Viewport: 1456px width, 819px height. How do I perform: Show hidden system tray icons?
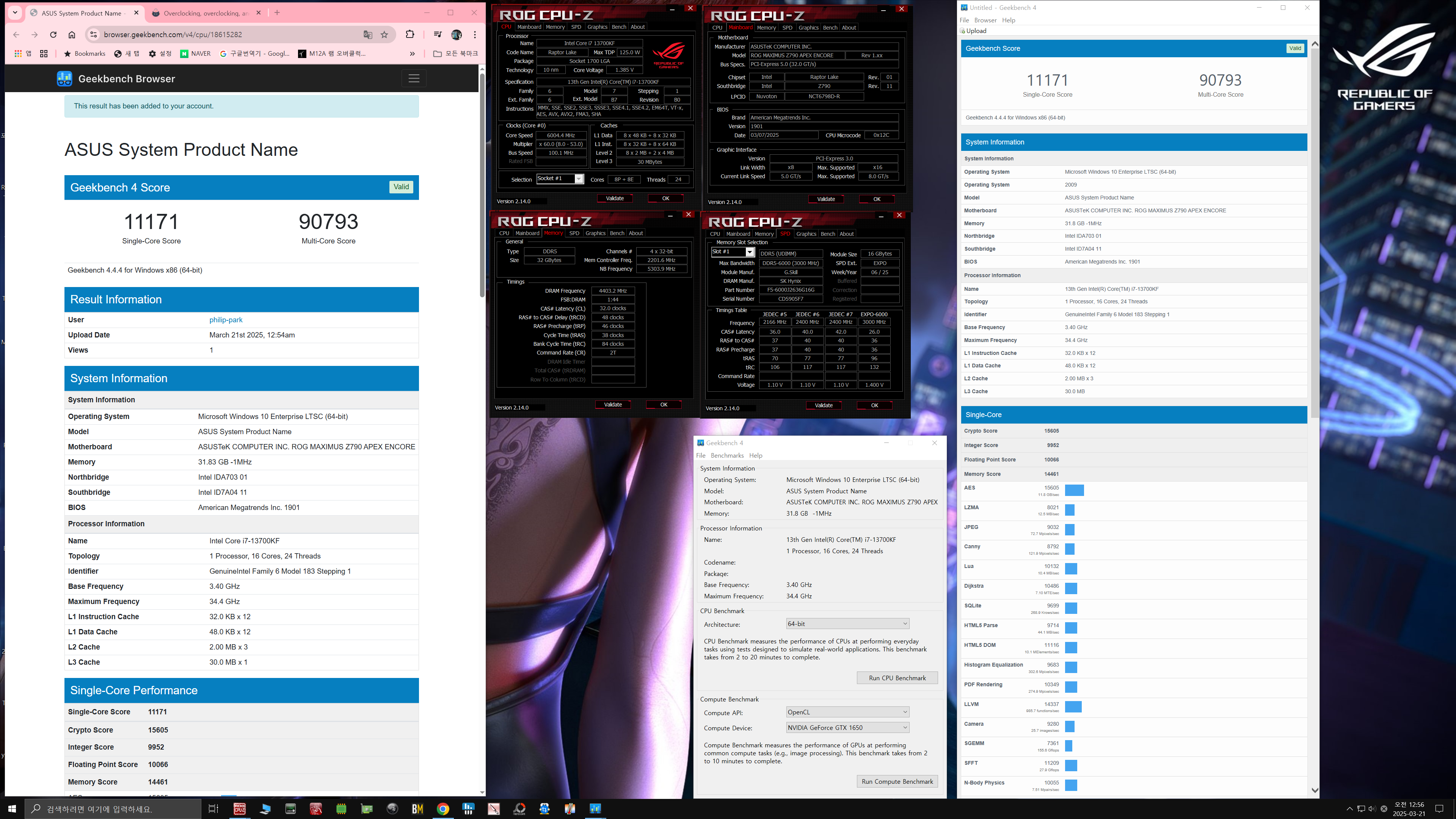1350,809
